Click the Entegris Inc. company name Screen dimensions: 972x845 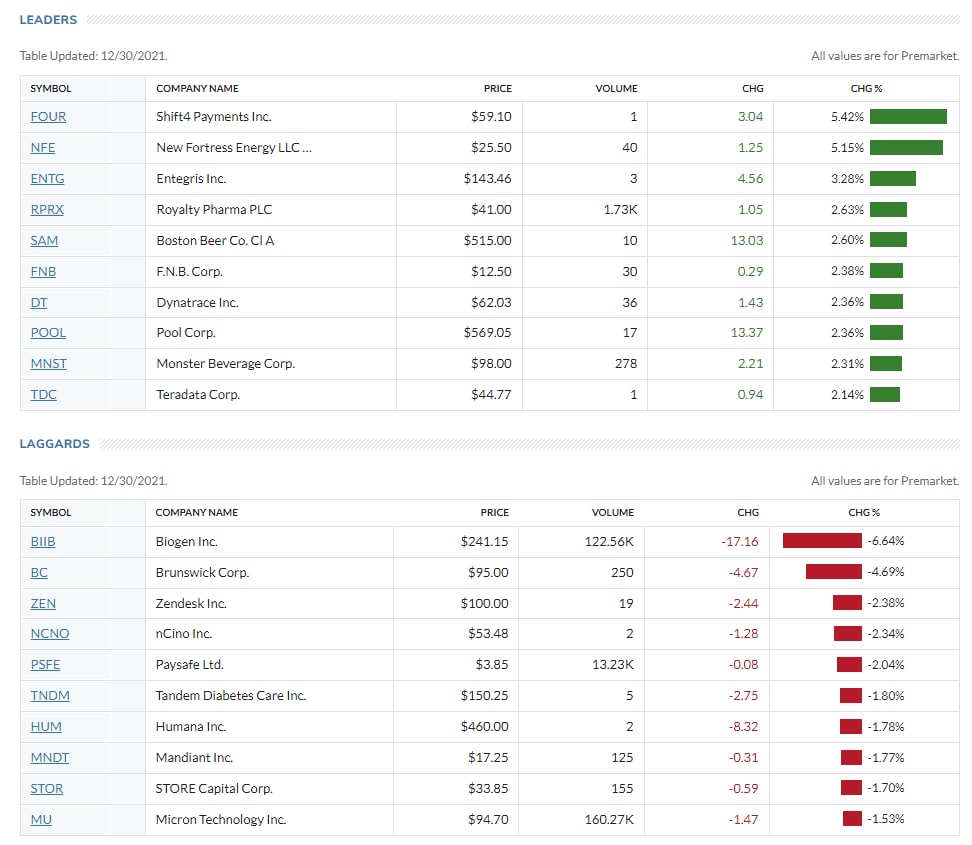(191, 179)
